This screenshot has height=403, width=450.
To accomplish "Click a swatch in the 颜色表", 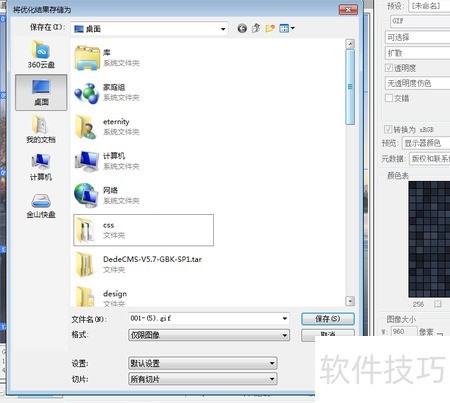I will [x=429, y=239].
